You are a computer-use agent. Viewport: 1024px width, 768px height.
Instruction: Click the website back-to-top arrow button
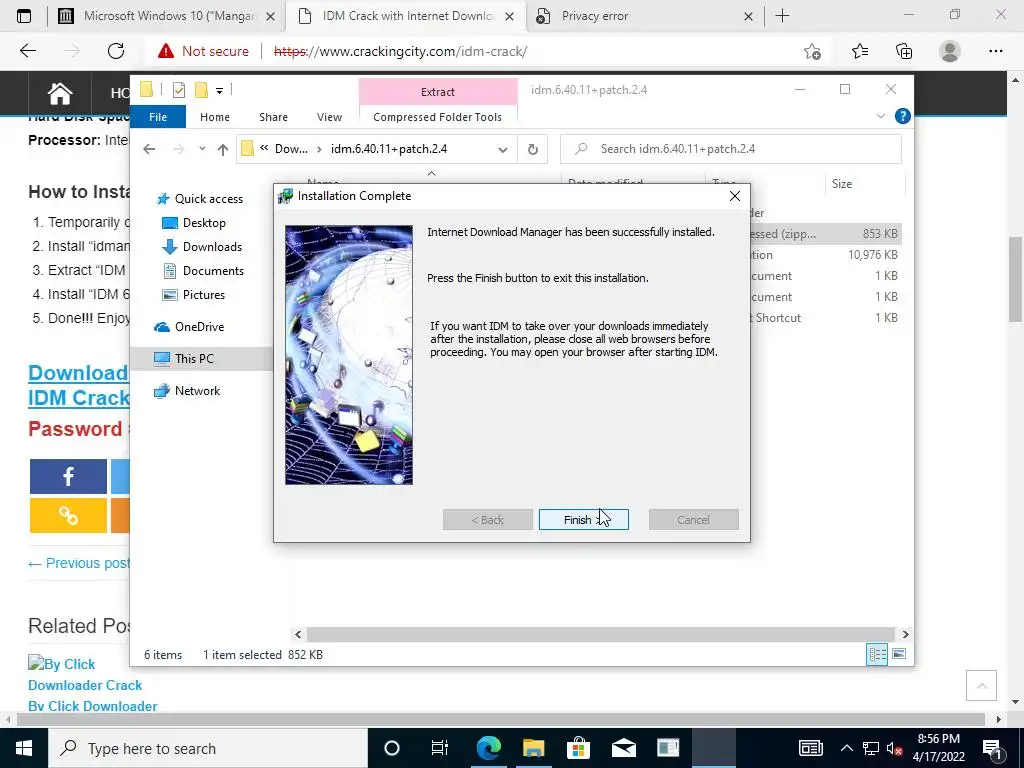click(982, 685)
